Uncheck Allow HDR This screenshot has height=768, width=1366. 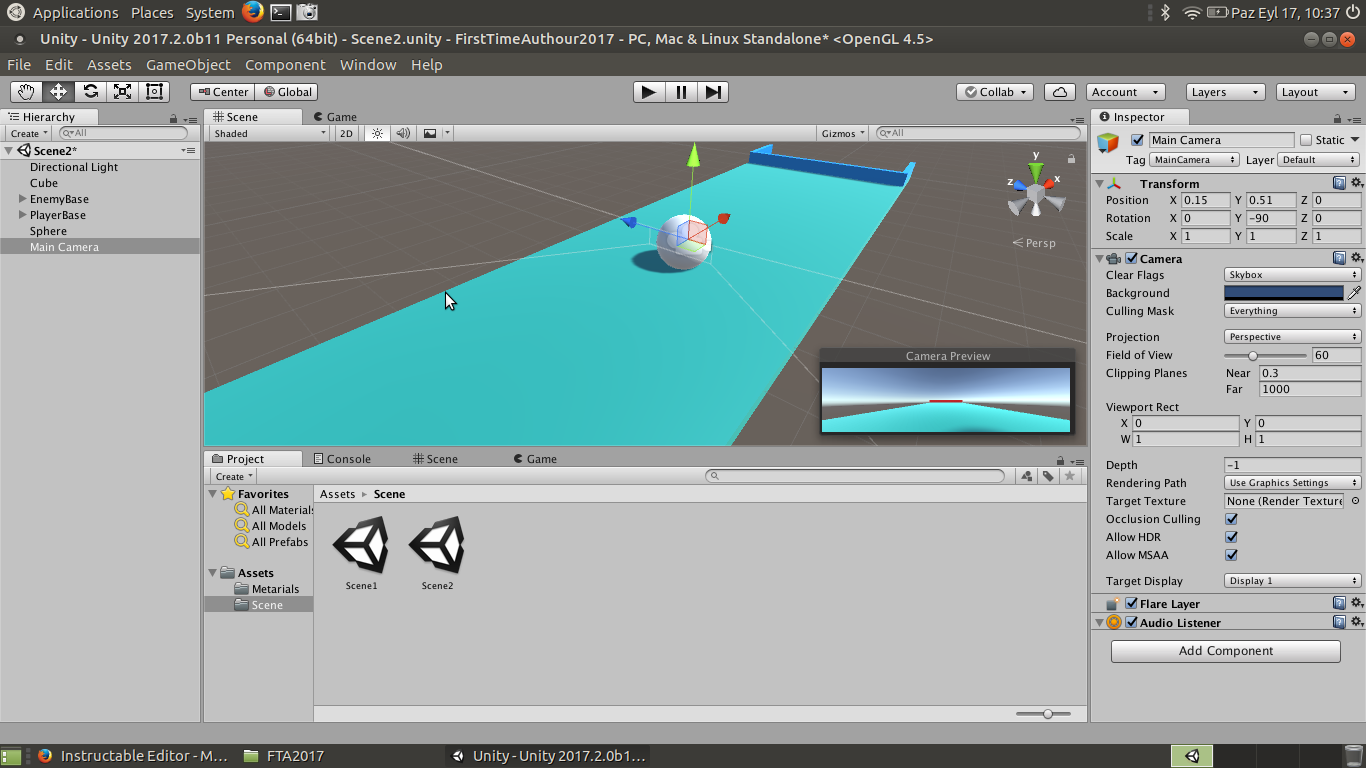pos(1231,537)
